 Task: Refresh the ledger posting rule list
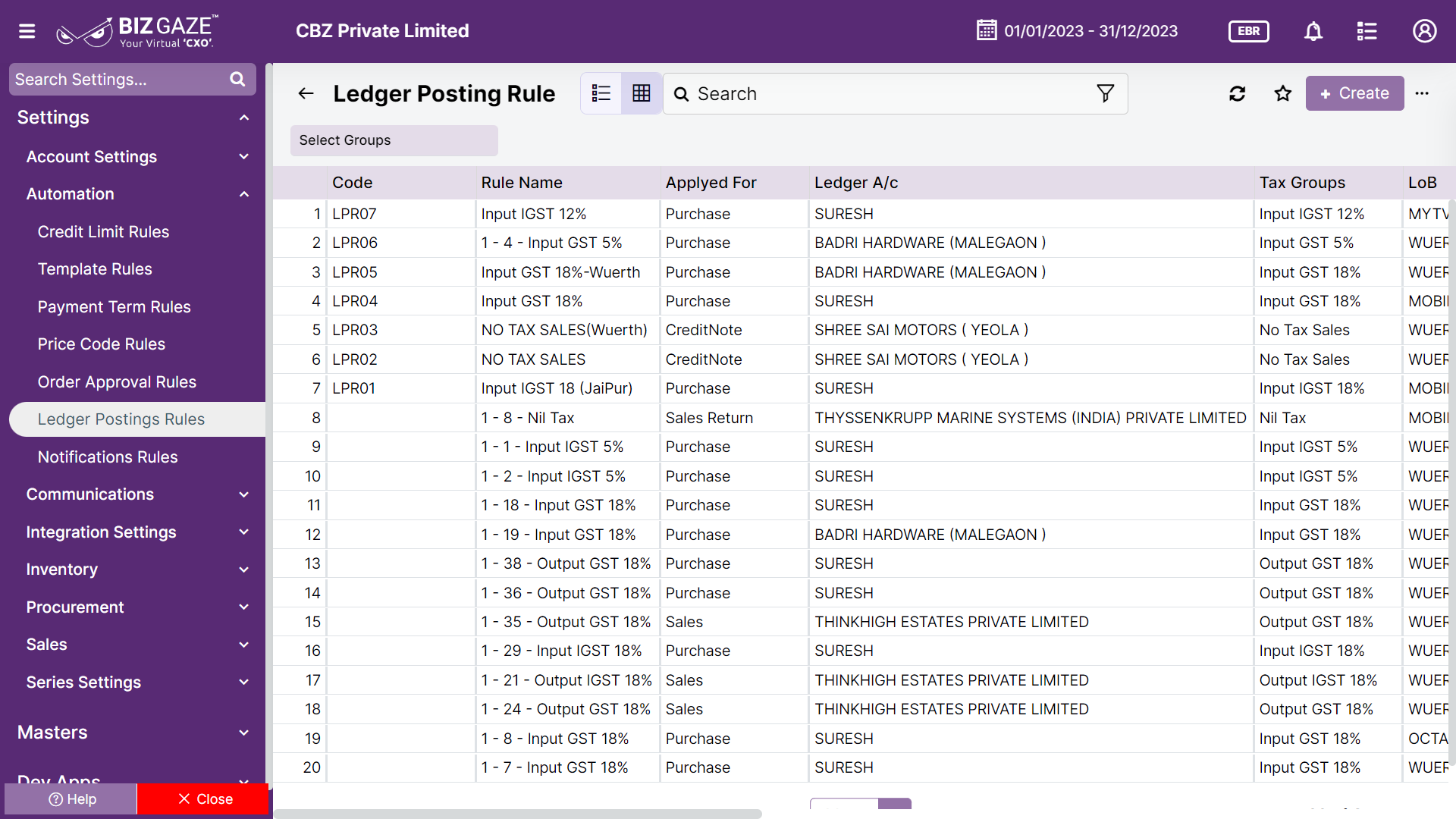click(1238, 93)
